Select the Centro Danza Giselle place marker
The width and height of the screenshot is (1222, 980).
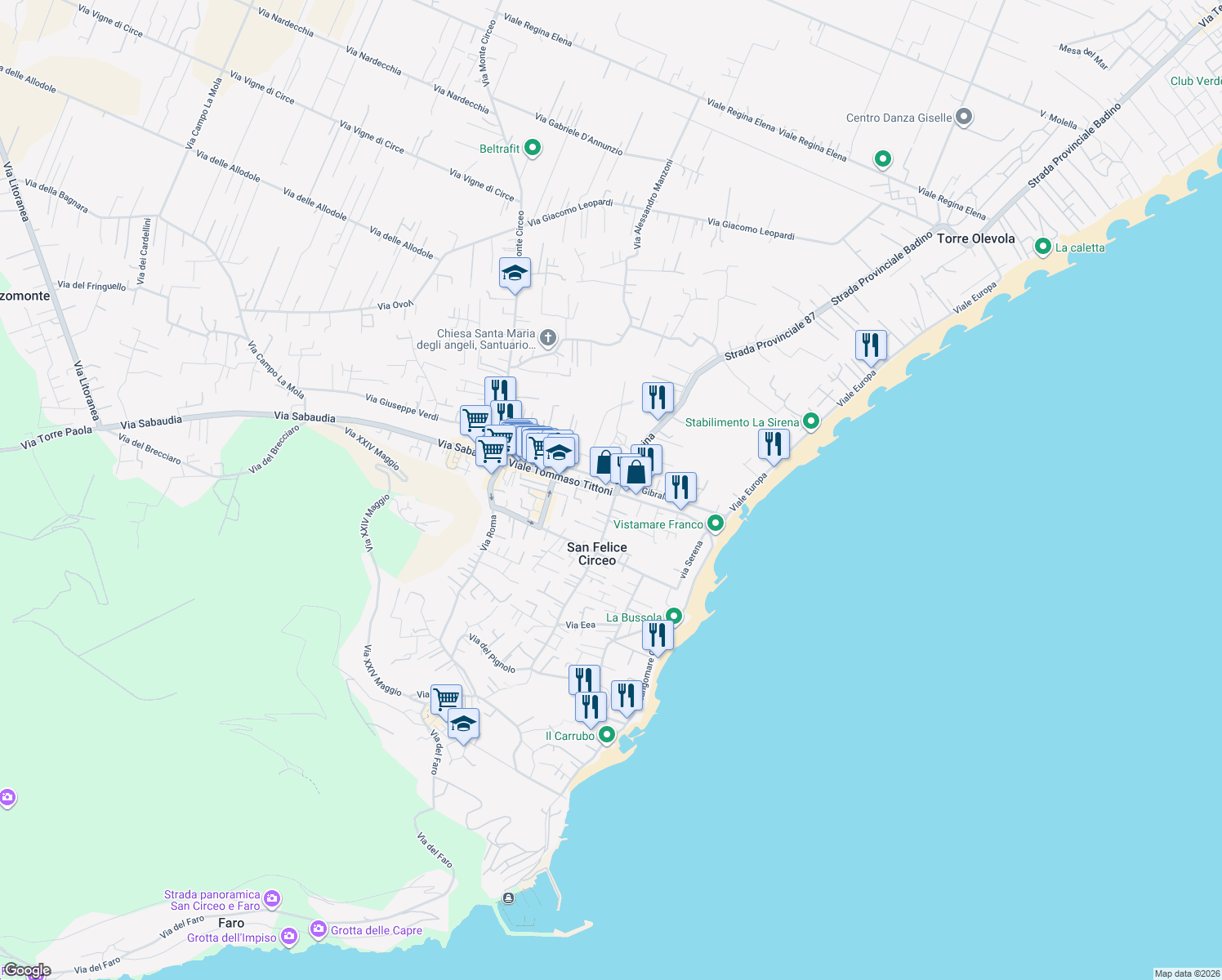tap(964, 117)
